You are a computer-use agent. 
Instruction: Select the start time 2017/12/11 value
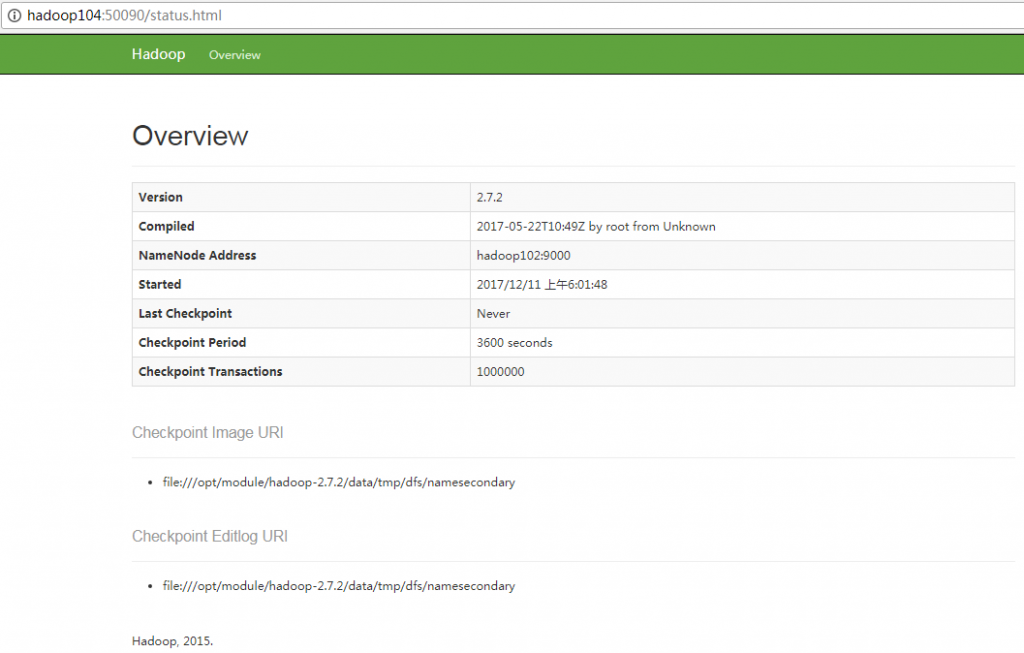click(x=541, y=285)
